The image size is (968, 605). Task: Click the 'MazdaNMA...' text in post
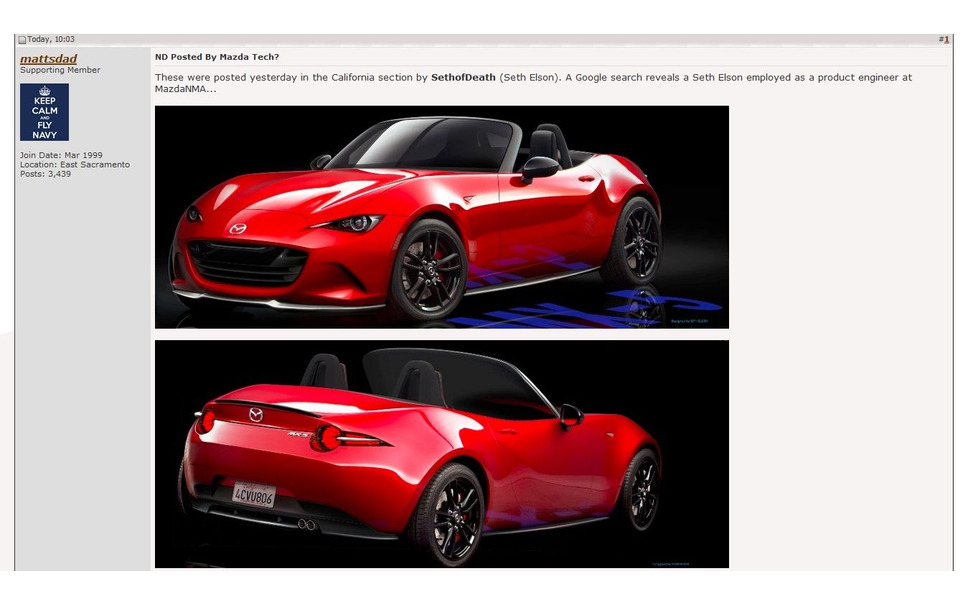[x=185, y=89]
